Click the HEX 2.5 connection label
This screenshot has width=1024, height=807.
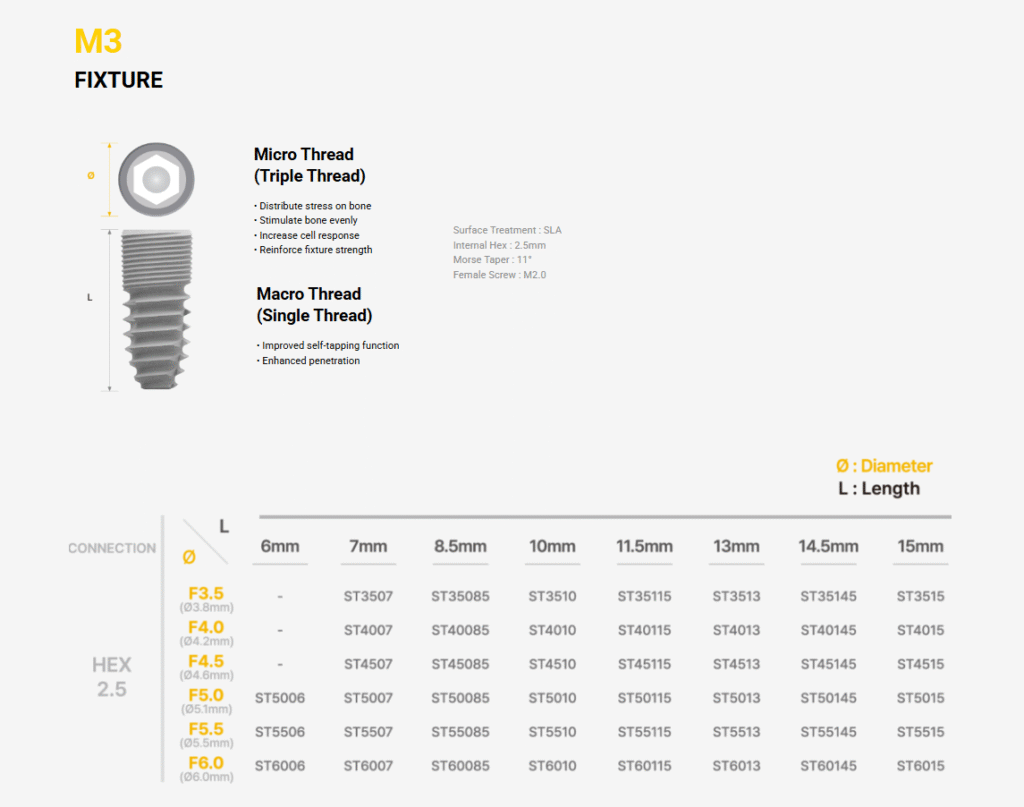point(112,677)
